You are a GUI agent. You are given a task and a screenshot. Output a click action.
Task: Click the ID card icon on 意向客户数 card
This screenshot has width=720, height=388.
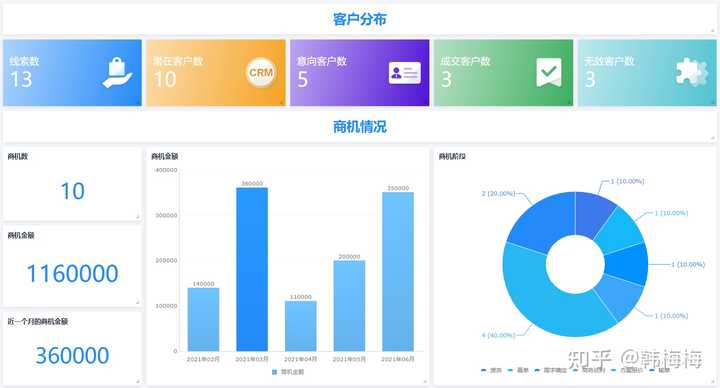(405, 73)
